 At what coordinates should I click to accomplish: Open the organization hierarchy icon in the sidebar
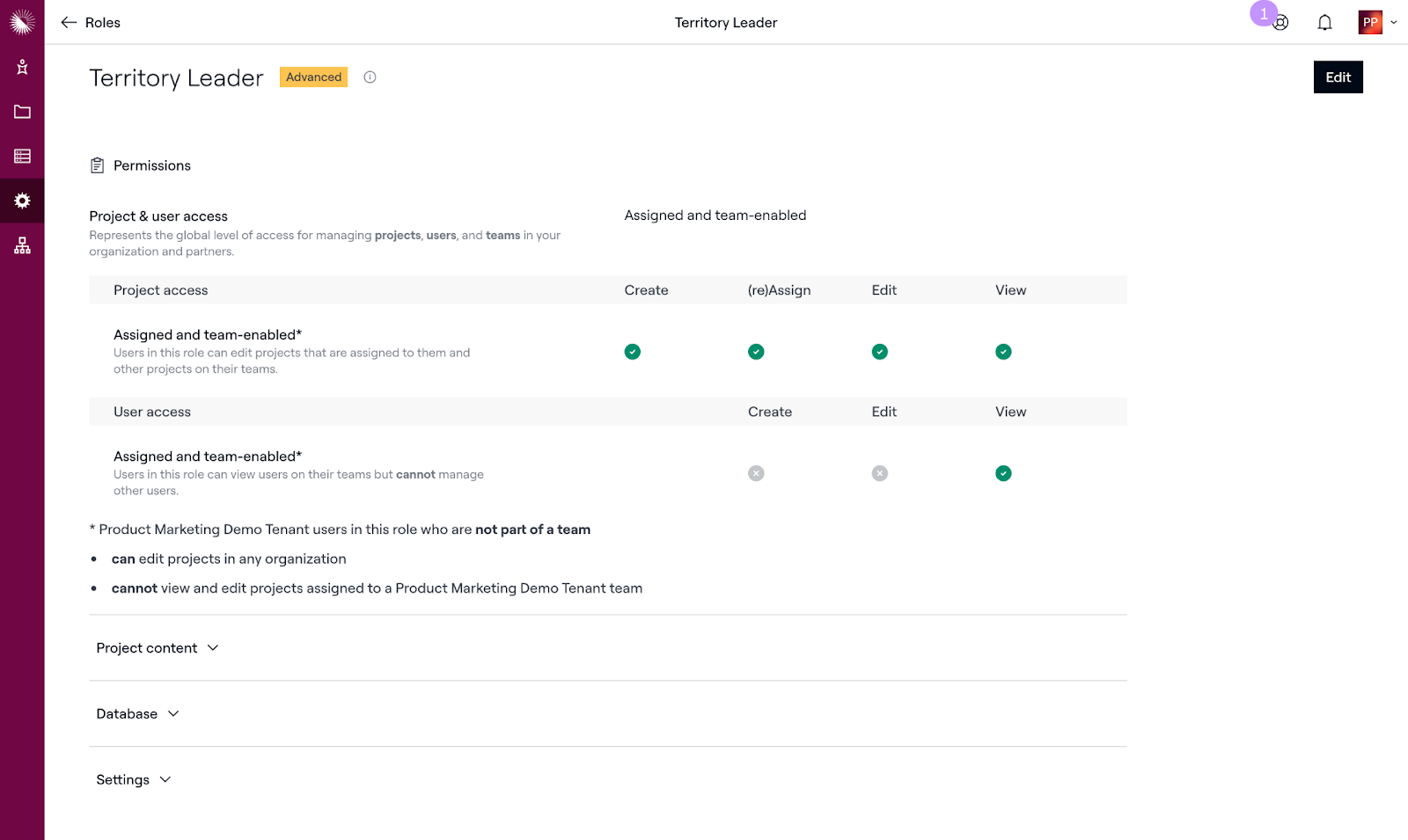tap(22, 246)
